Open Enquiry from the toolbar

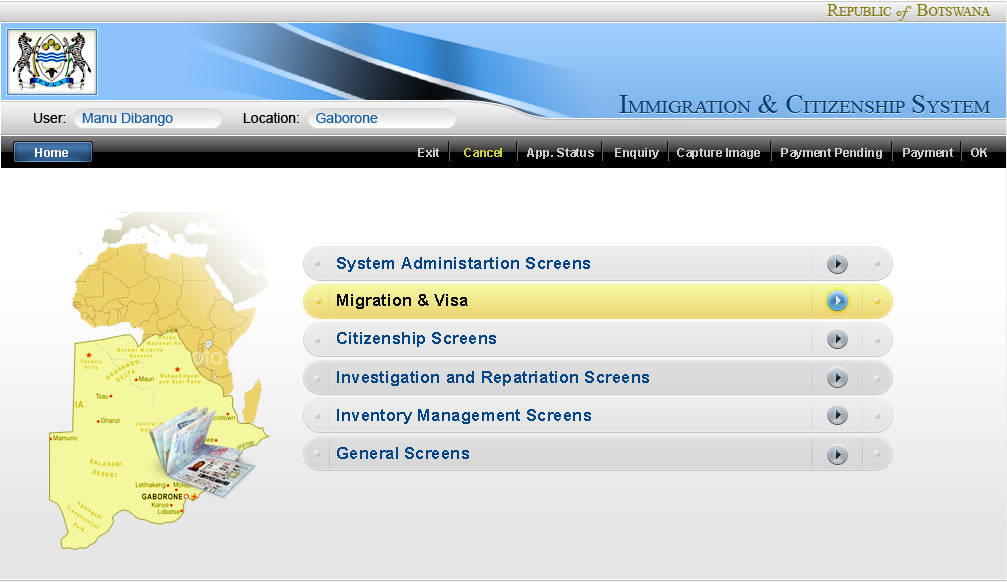click(636, 153)
